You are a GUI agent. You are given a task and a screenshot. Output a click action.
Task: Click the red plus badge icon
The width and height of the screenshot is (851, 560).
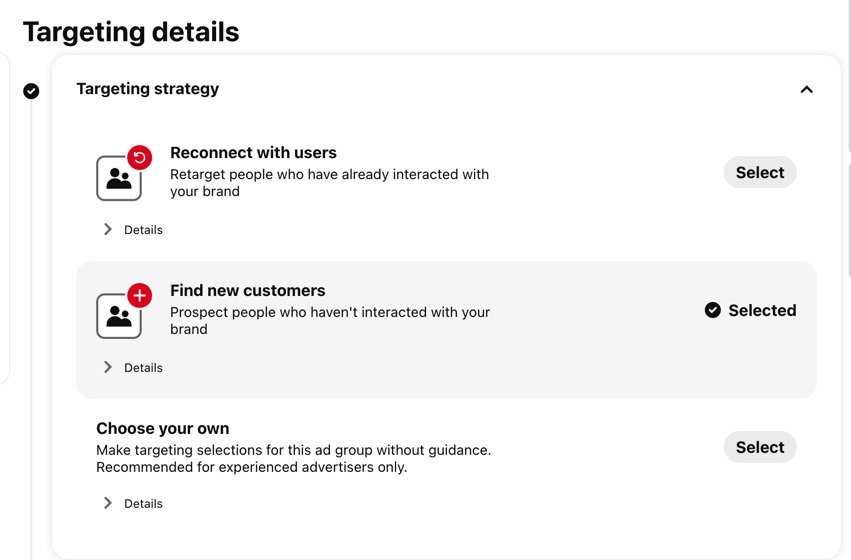point(139,296)
